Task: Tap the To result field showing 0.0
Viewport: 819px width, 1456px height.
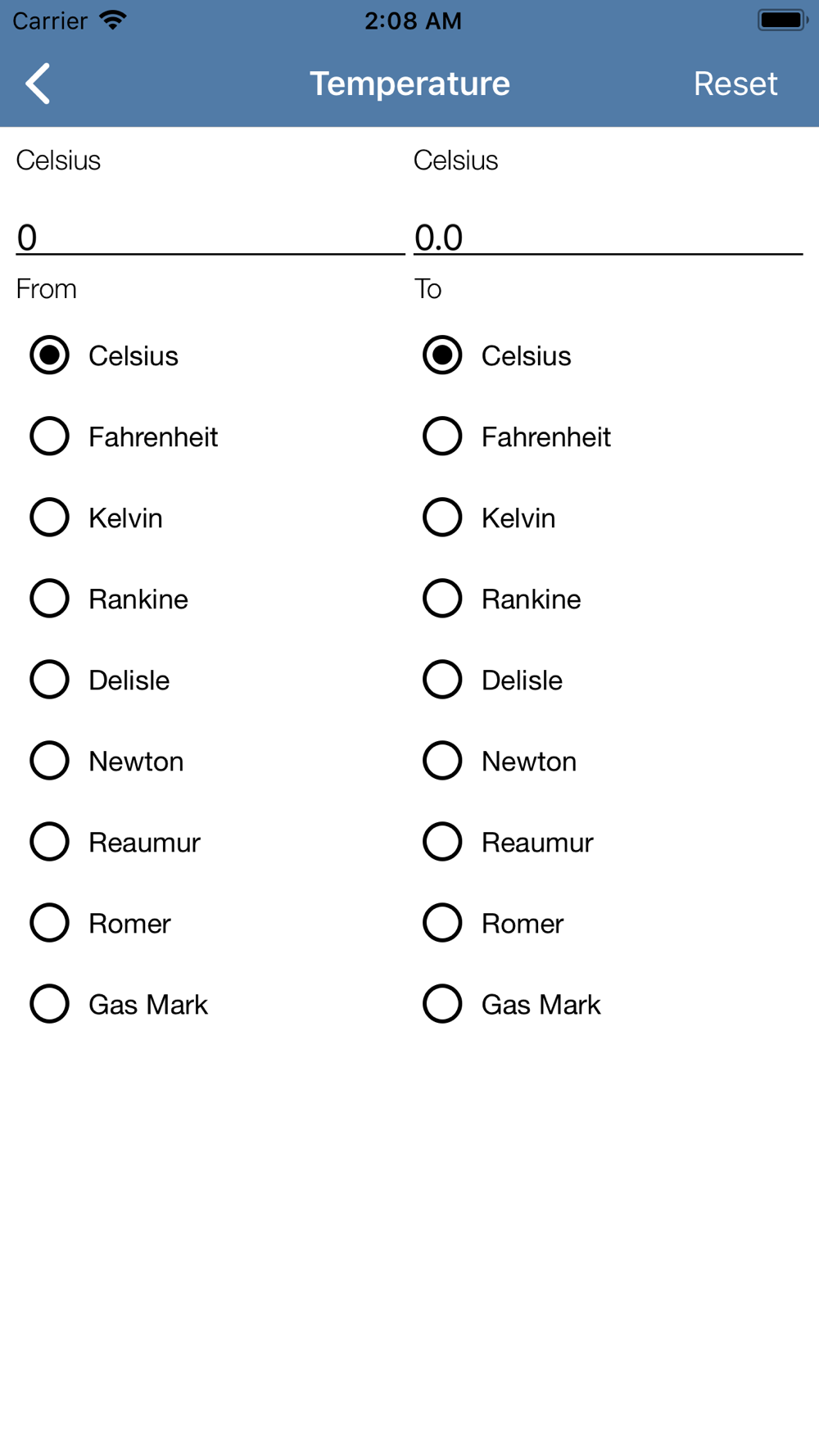Action: pos(608,237)
